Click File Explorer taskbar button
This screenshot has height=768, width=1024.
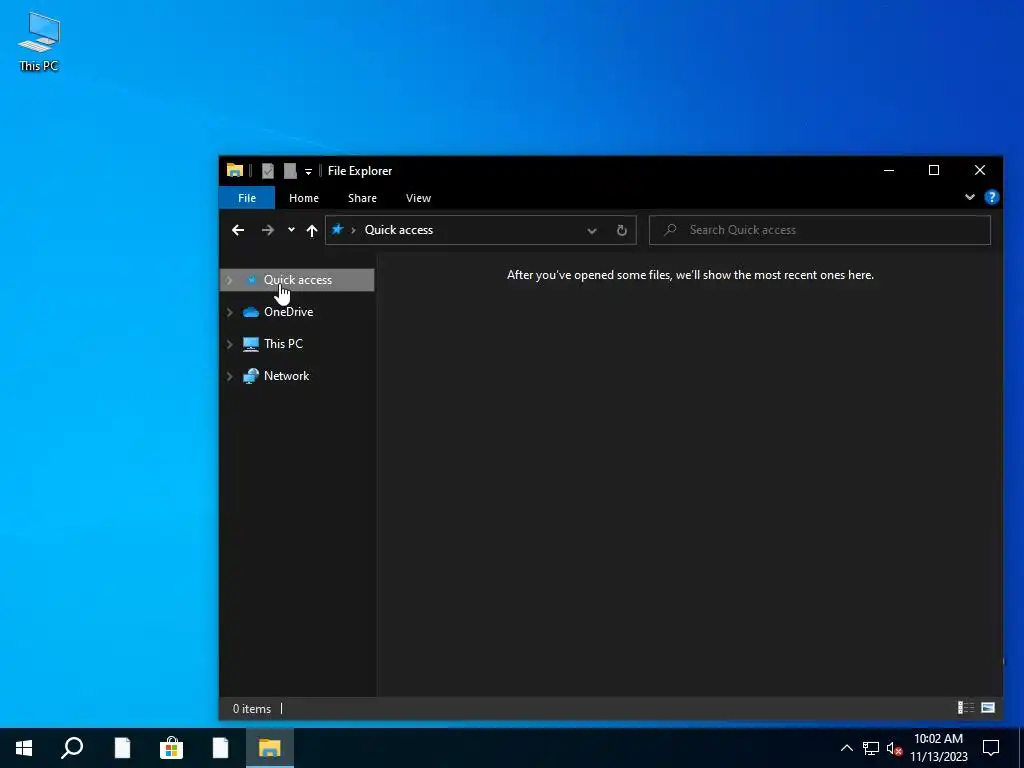tap(270, 748)
